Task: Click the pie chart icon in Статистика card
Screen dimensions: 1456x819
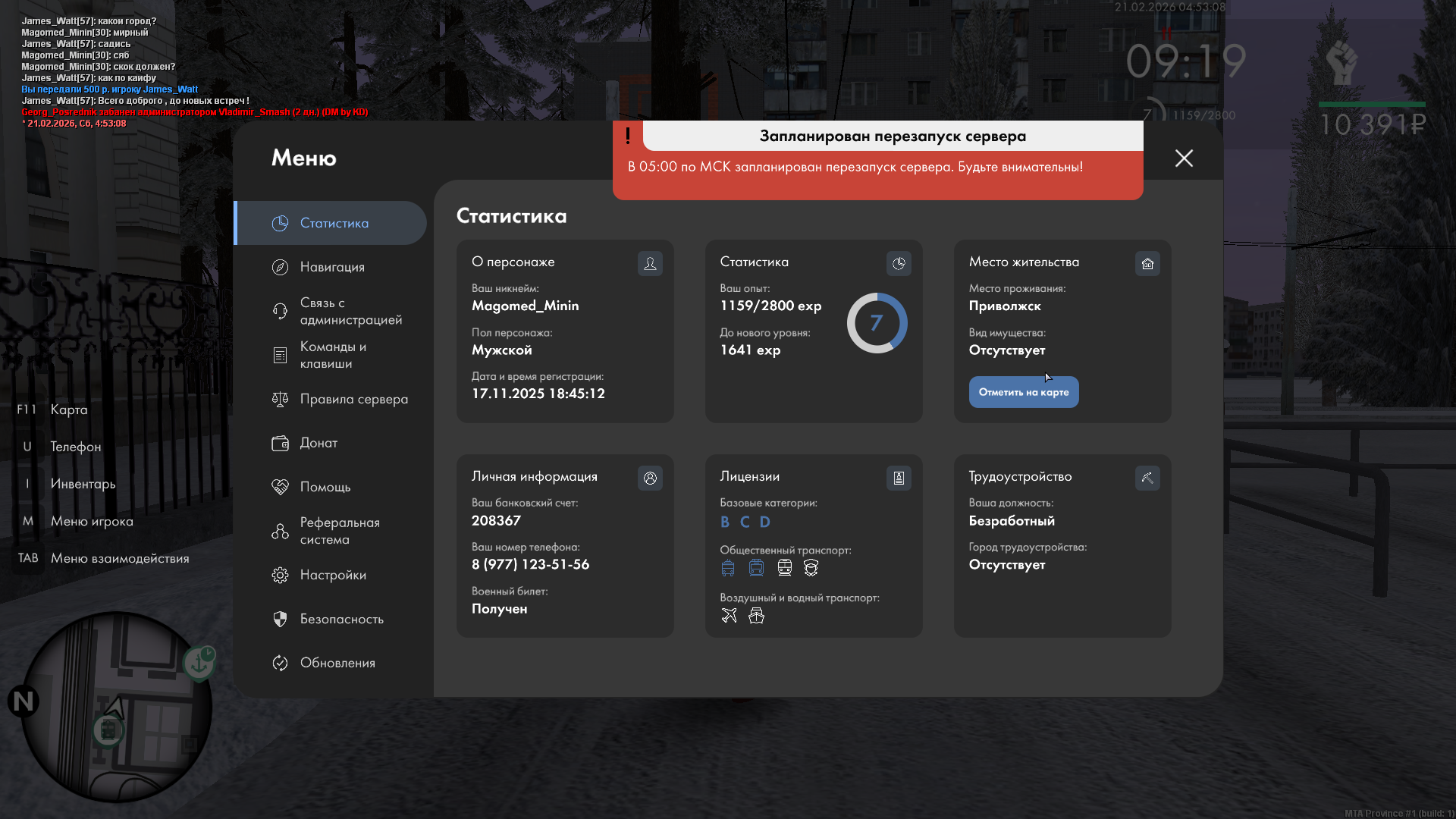Action: (899, 263)
